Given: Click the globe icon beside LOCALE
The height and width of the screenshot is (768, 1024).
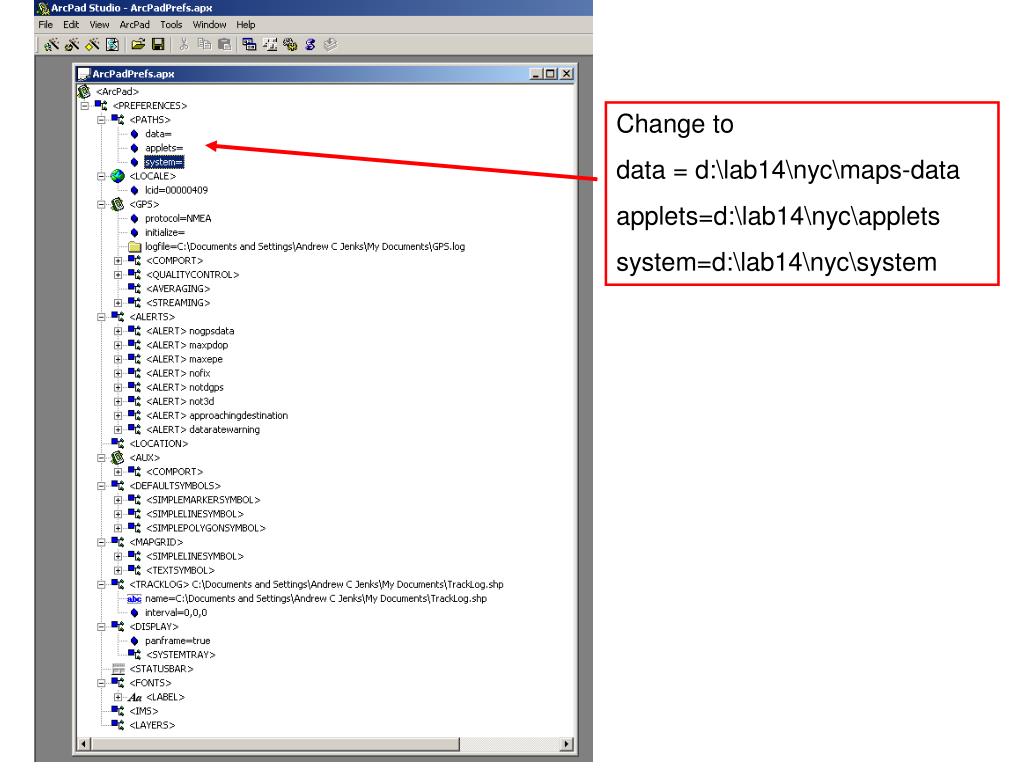Looking at the screenshot, I should (118, 176).
